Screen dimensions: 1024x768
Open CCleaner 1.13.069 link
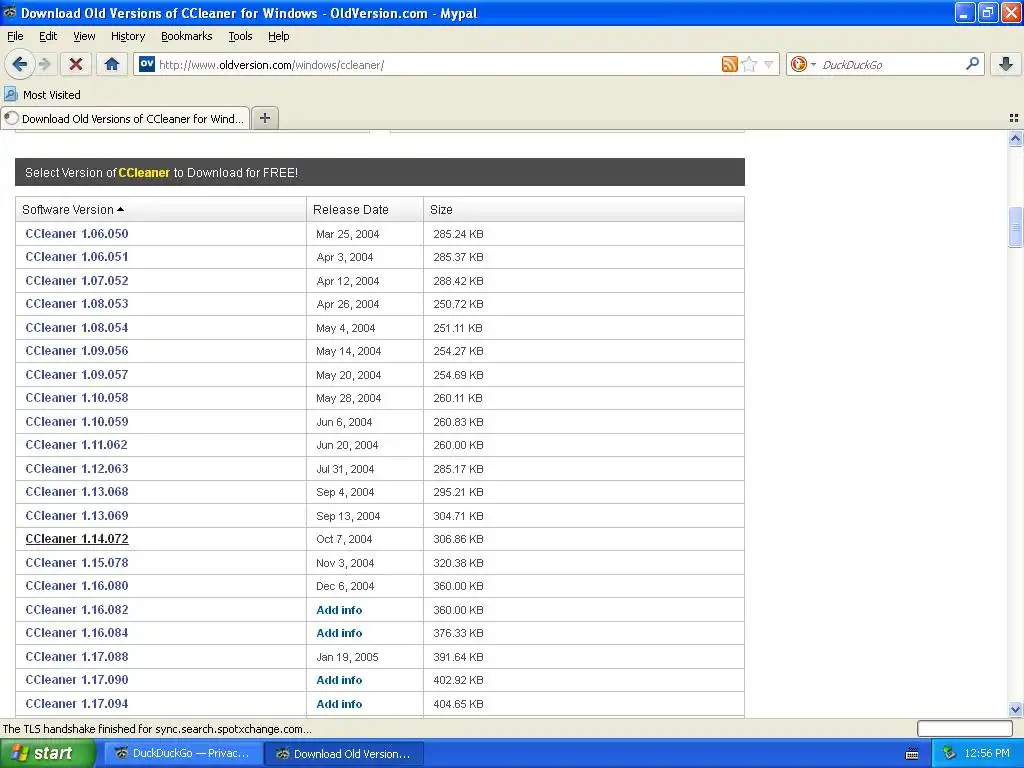pos(76,516)
